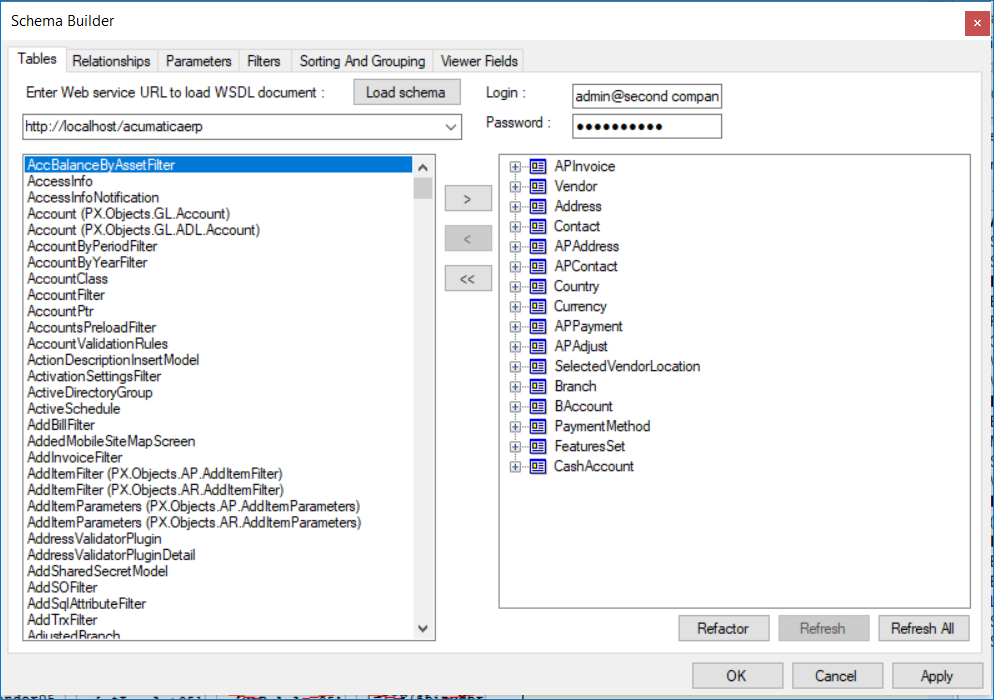Screen dimensions: 994x700
Task: Remove selected table with the < button
Action: tap(468, 238)
